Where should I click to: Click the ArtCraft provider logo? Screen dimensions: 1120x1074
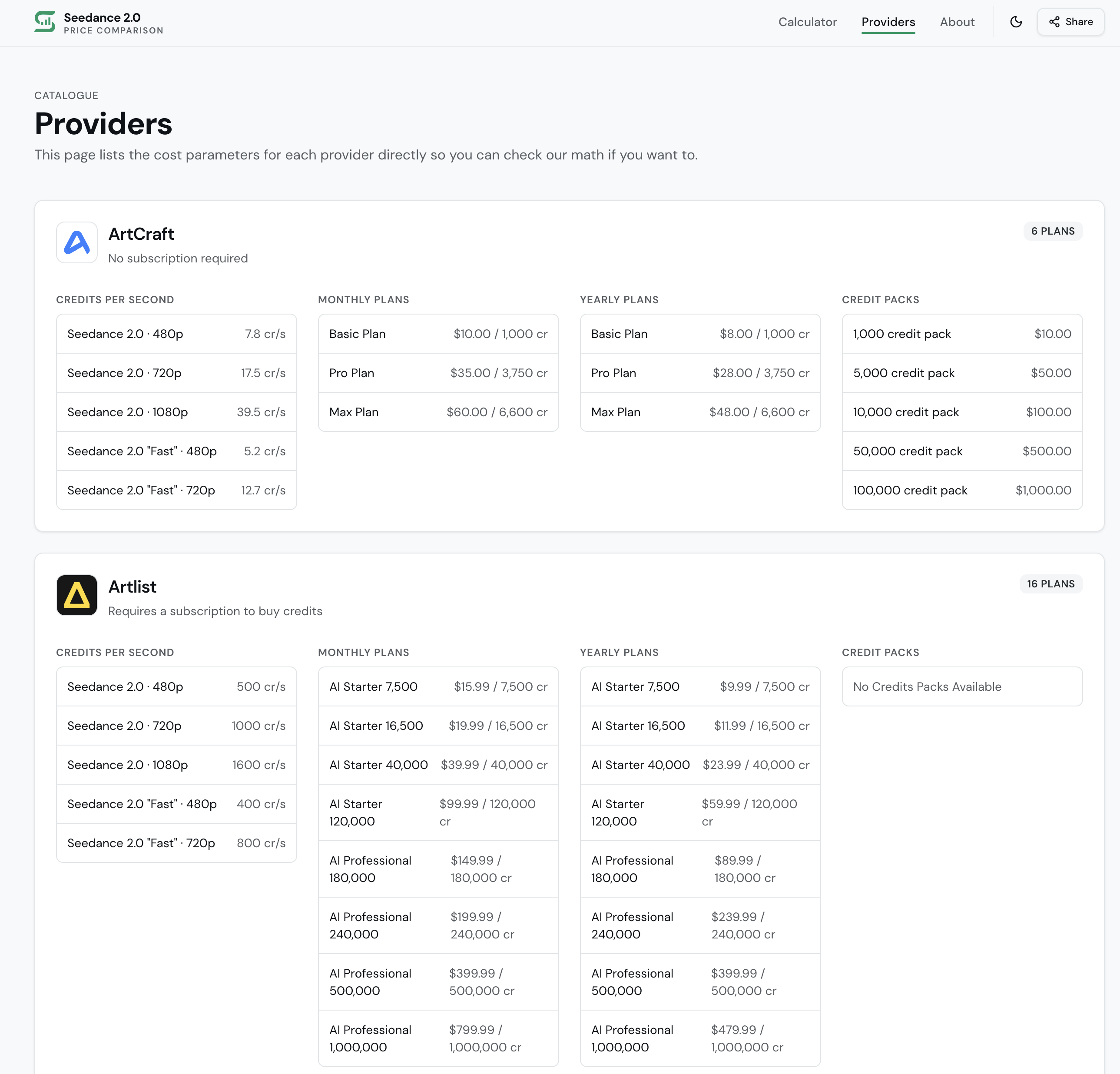tap(76, 242)
